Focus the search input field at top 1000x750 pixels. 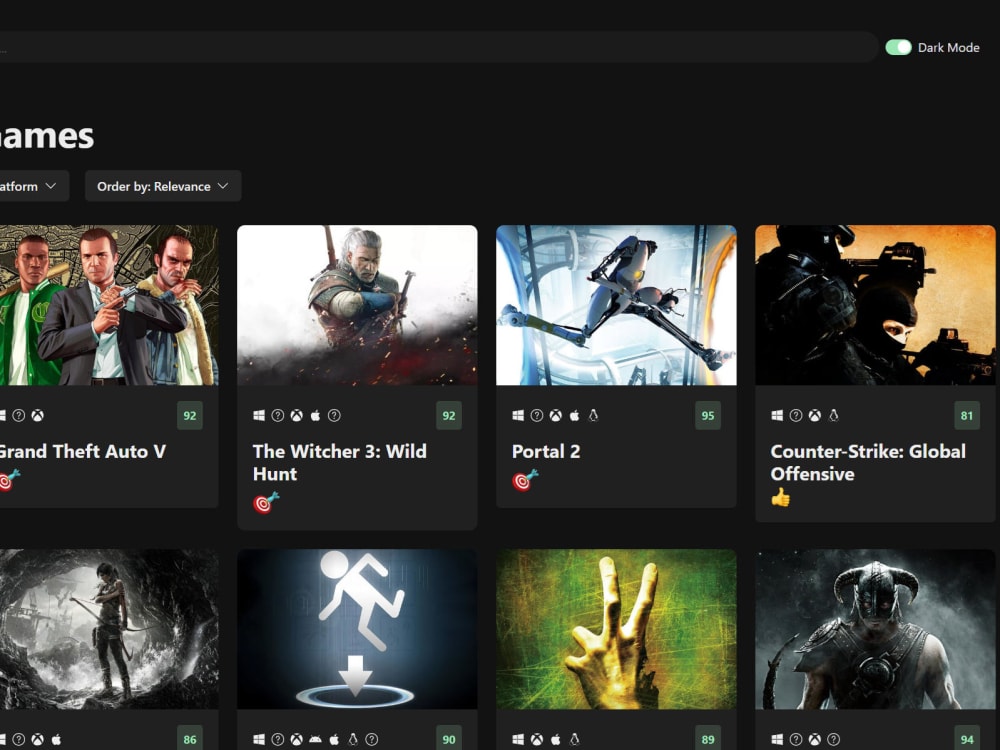pos(437,47)
